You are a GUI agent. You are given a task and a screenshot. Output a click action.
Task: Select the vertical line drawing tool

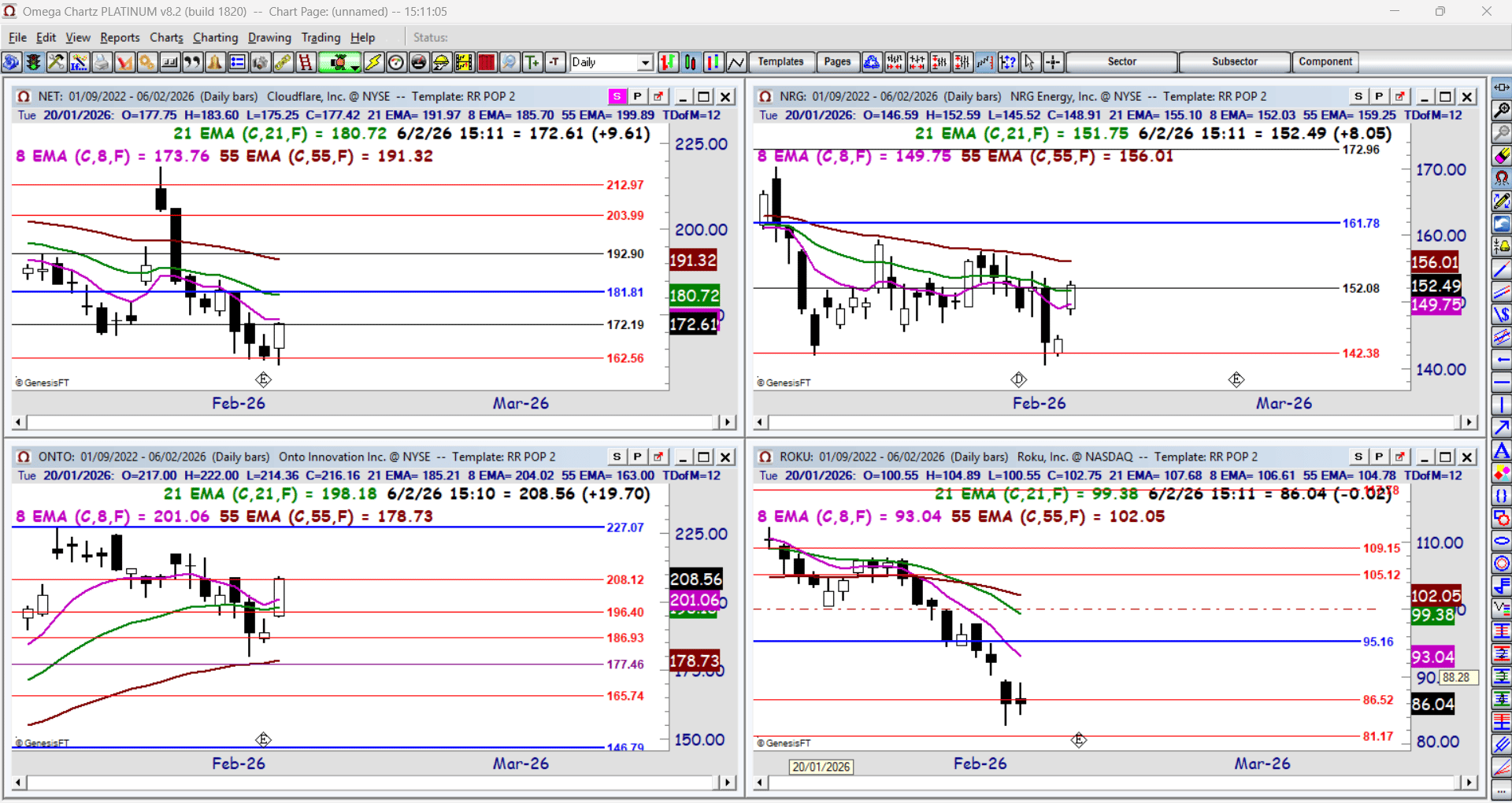coord(1502,405)
